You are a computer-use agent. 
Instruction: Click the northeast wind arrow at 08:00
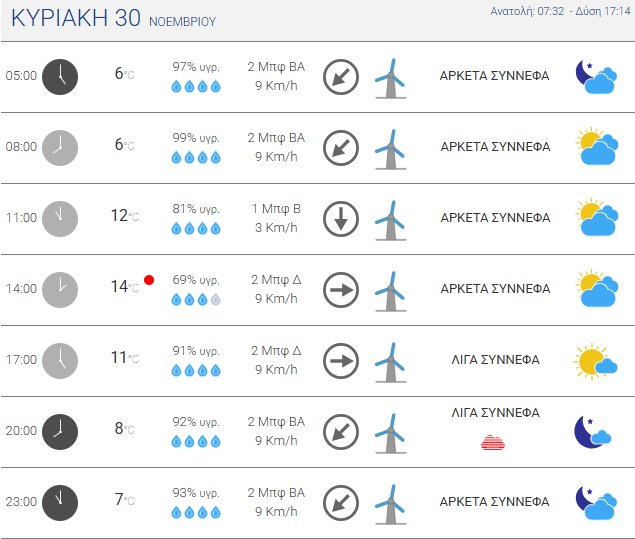(341, 147)
